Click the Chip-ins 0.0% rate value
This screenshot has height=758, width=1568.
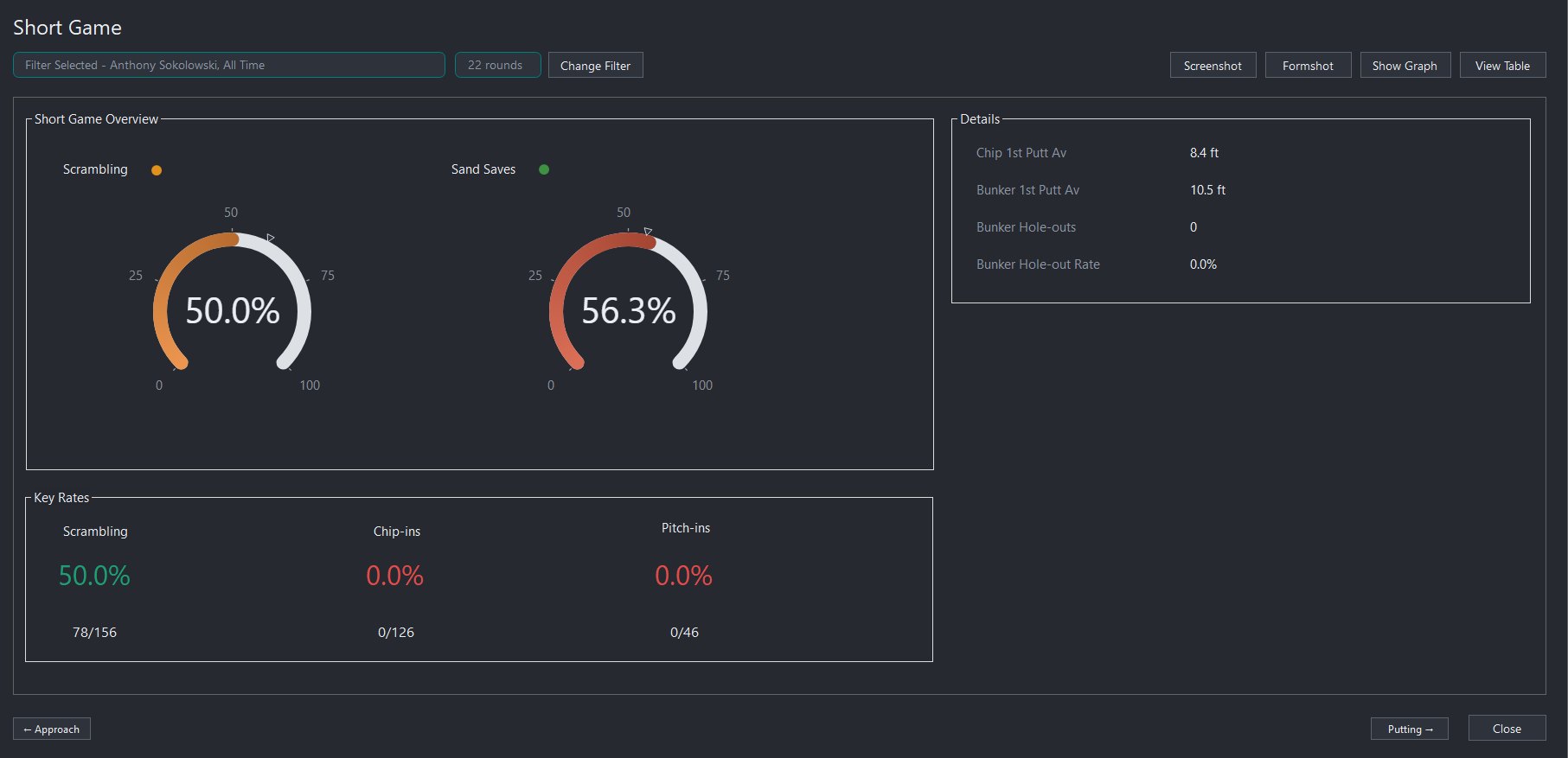pos(395,576)
